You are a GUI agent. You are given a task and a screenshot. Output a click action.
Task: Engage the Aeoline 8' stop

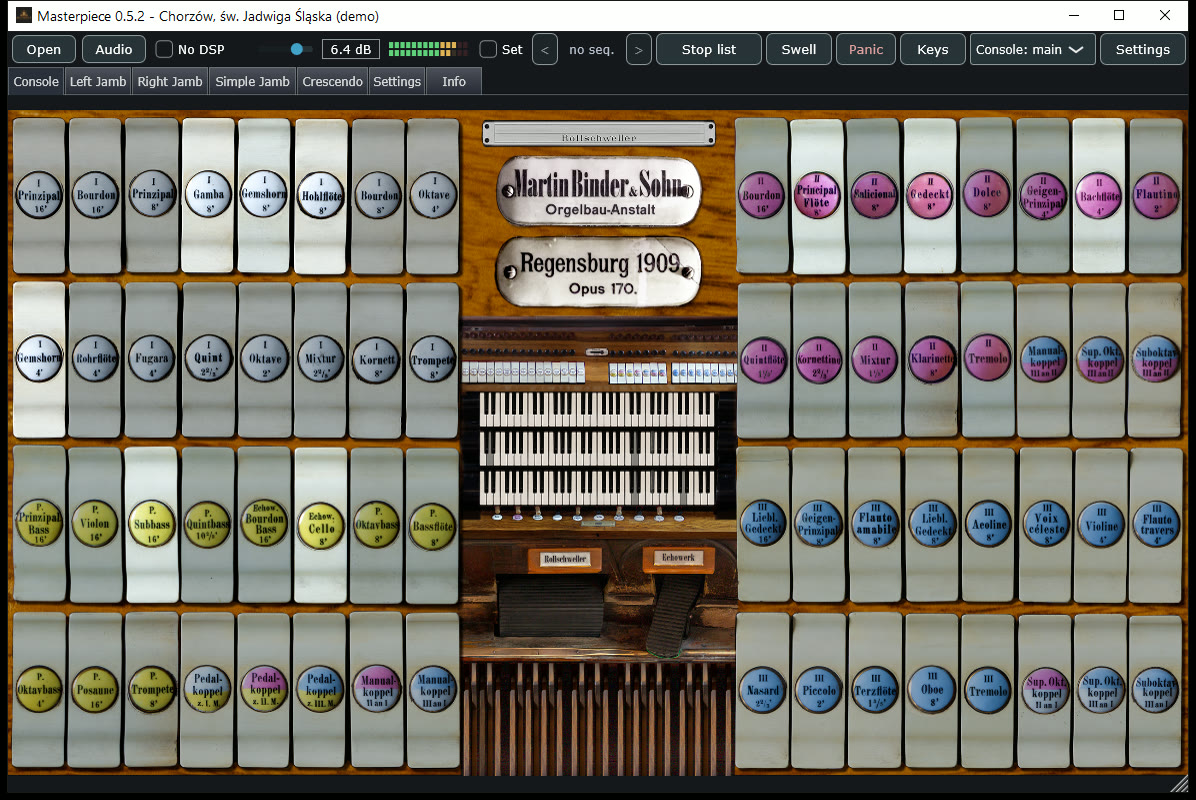(x=989, y=524)
